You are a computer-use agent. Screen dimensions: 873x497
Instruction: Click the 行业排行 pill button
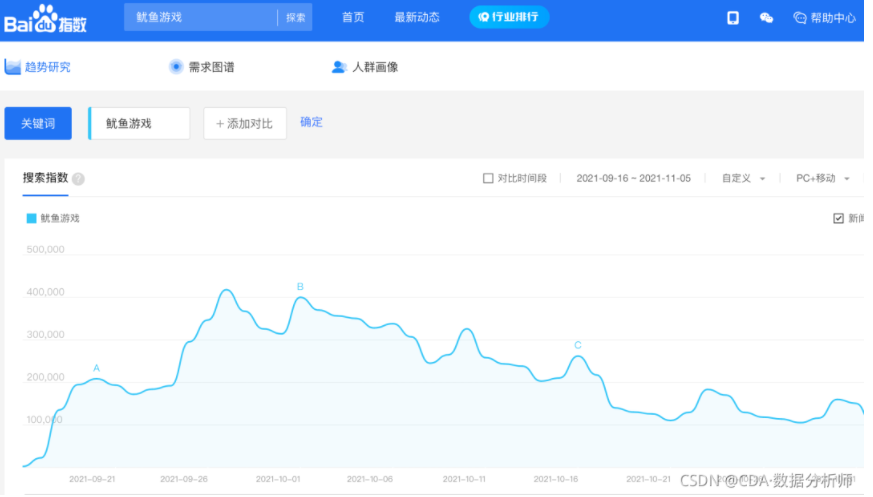tap(509, 17)
